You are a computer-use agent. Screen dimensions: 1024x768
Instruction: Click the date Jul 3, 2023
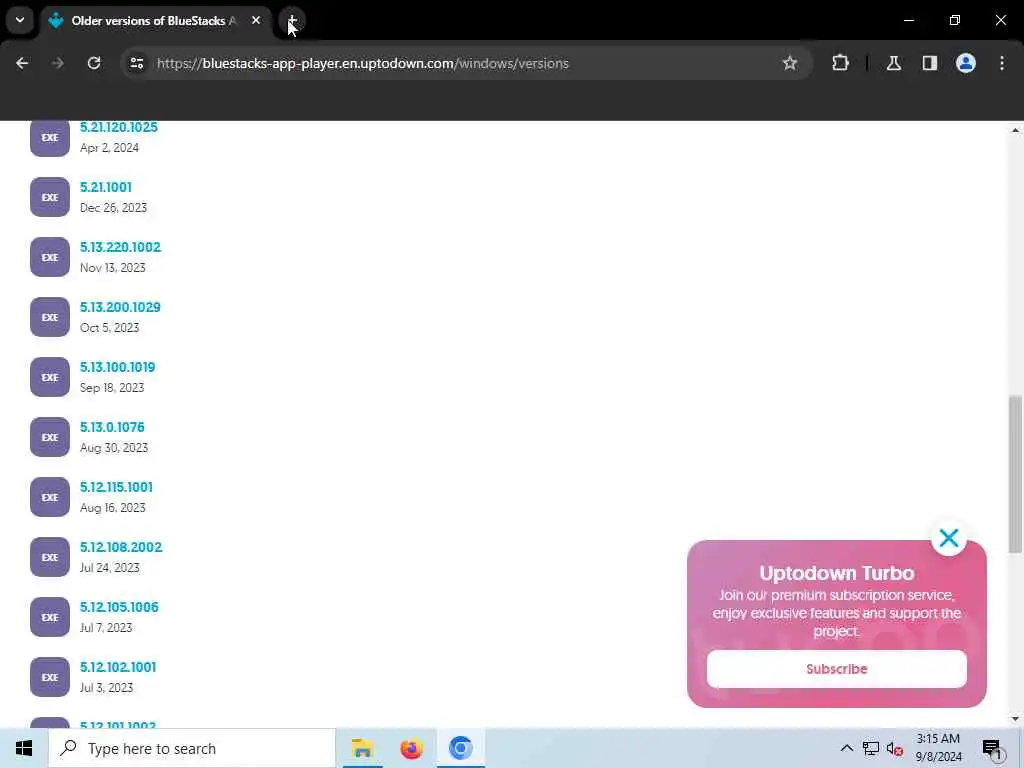pyautogui.click(x=106, y=689)
